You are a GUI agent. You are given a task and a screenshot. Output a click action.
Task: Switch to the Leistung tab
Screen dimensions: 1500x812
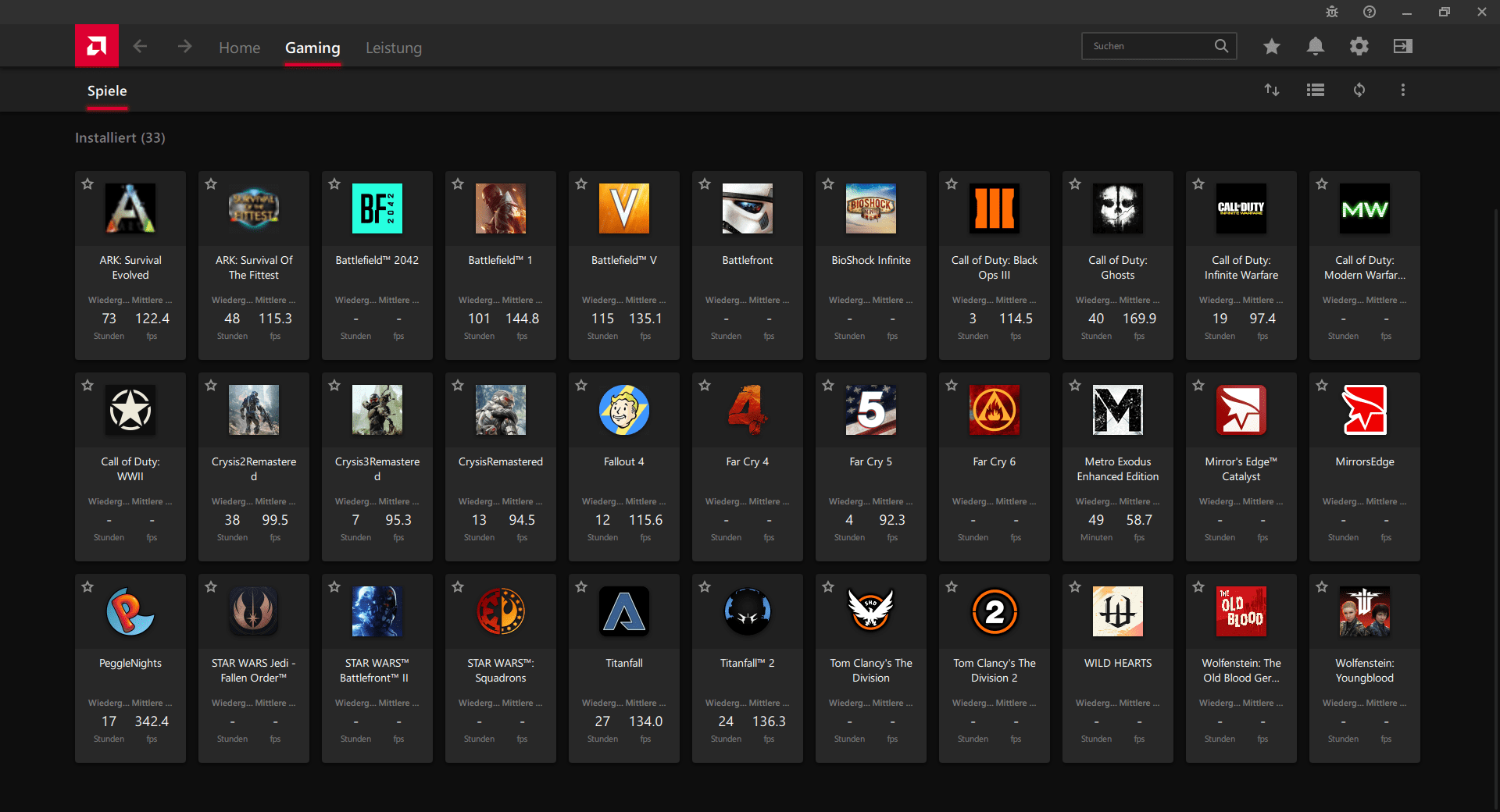(x=394, y=48)
